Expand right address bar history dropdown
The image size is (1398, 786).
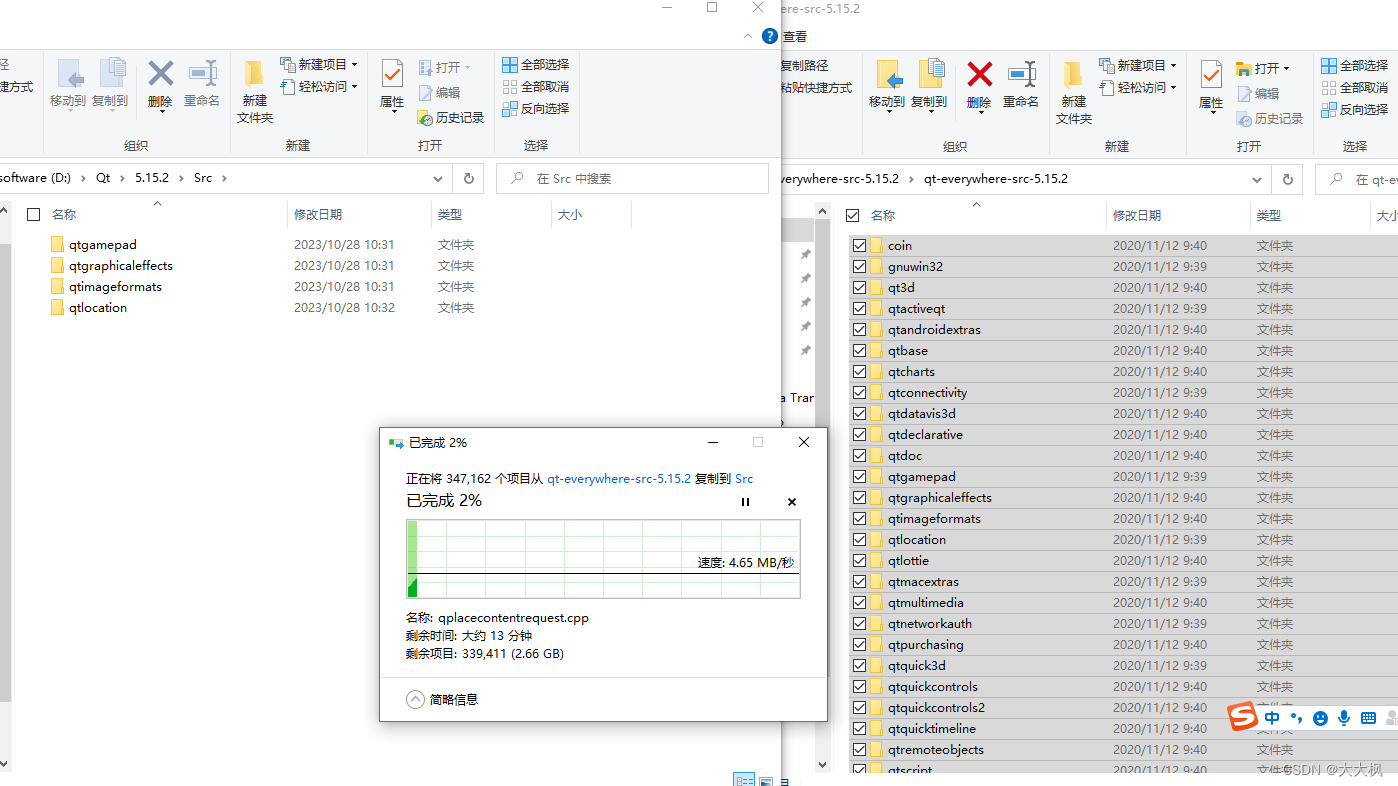point(1258,180)
